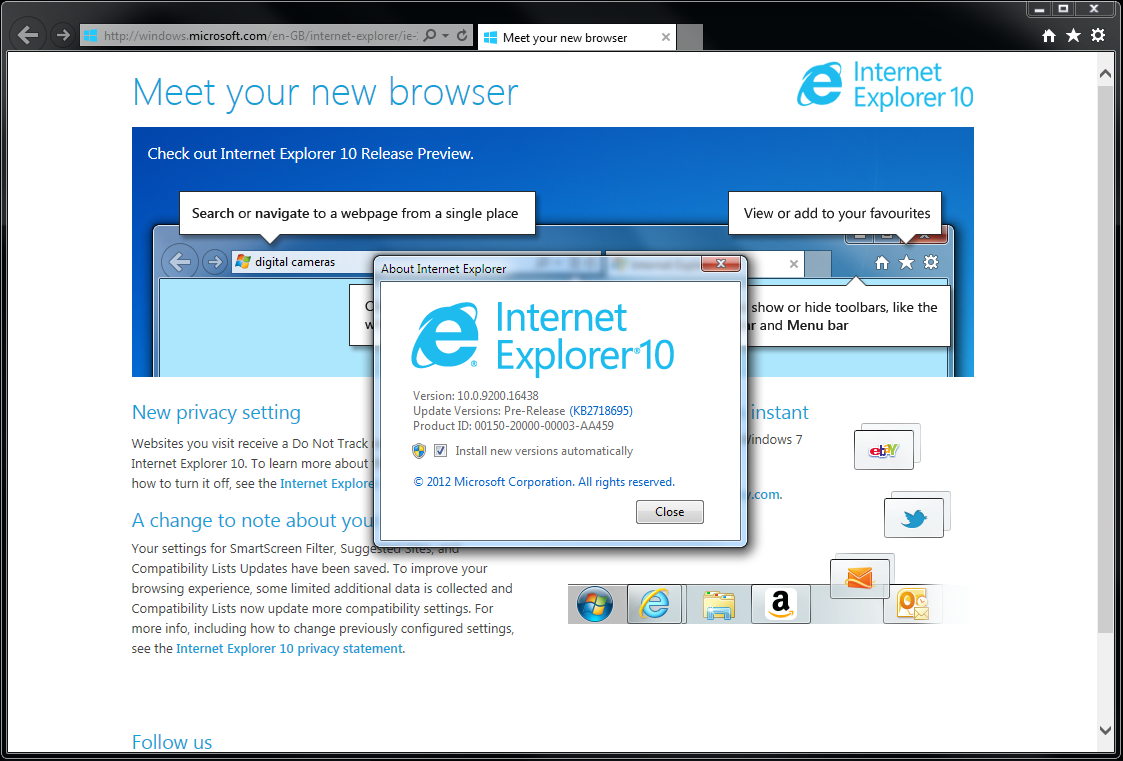Open a new browser tab
Viewport: 1123px width, 761px height.
pos(690,37)
